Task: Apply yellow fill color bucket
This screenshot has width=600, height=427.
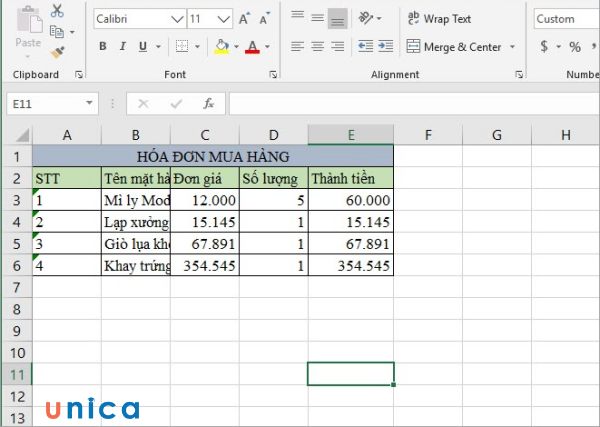Action: (222, 46)
